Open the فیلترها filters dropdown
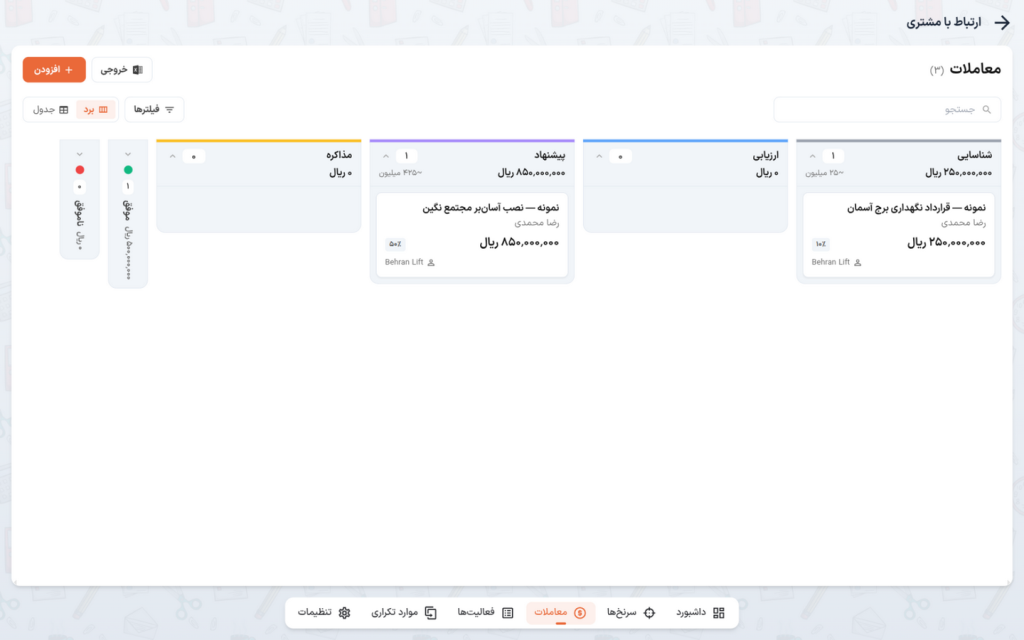Image resolution: width=1024 pixels, height=640 pixels. click(154, 110)
